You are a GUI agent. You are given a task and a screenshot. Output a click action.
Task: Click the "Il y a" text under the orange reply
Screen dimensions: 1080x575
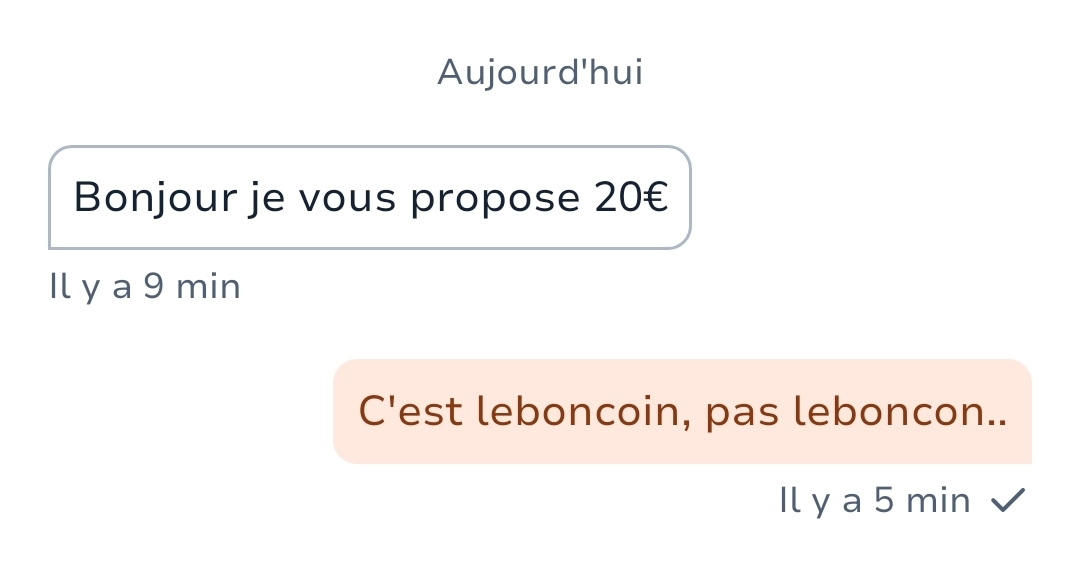[x=820, y=501]
